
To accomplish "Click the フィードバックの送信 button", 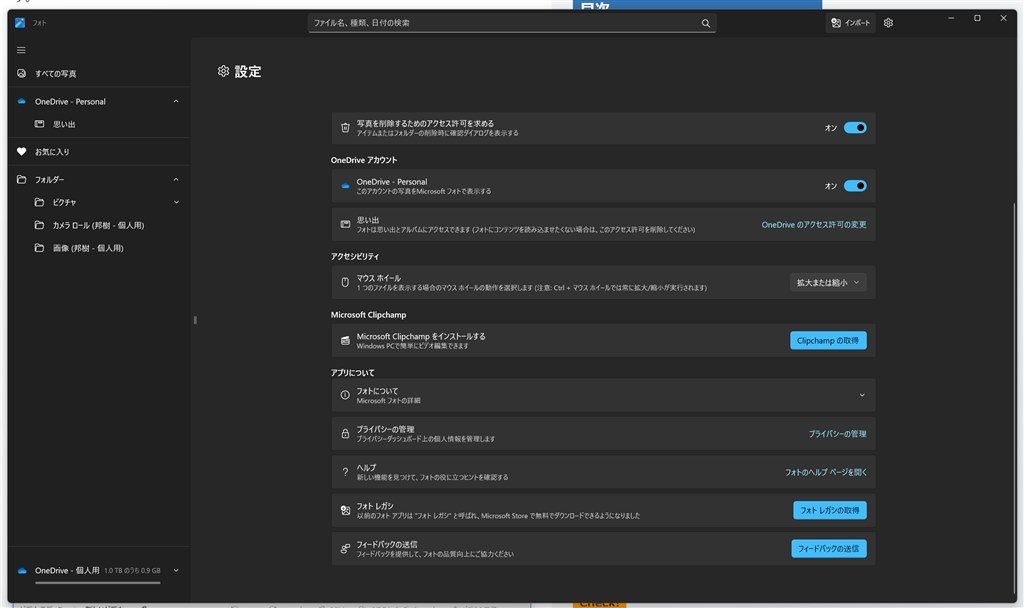I will pyautogui.click(x=829, y=549).
